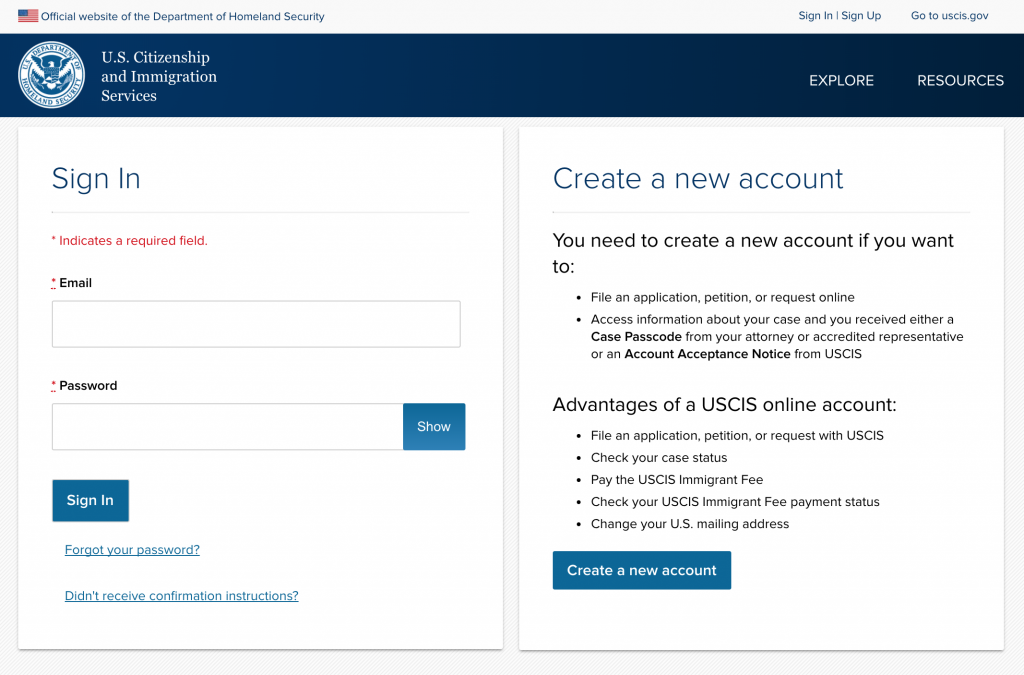Show the password with the Show toggle

click(434, 427)
